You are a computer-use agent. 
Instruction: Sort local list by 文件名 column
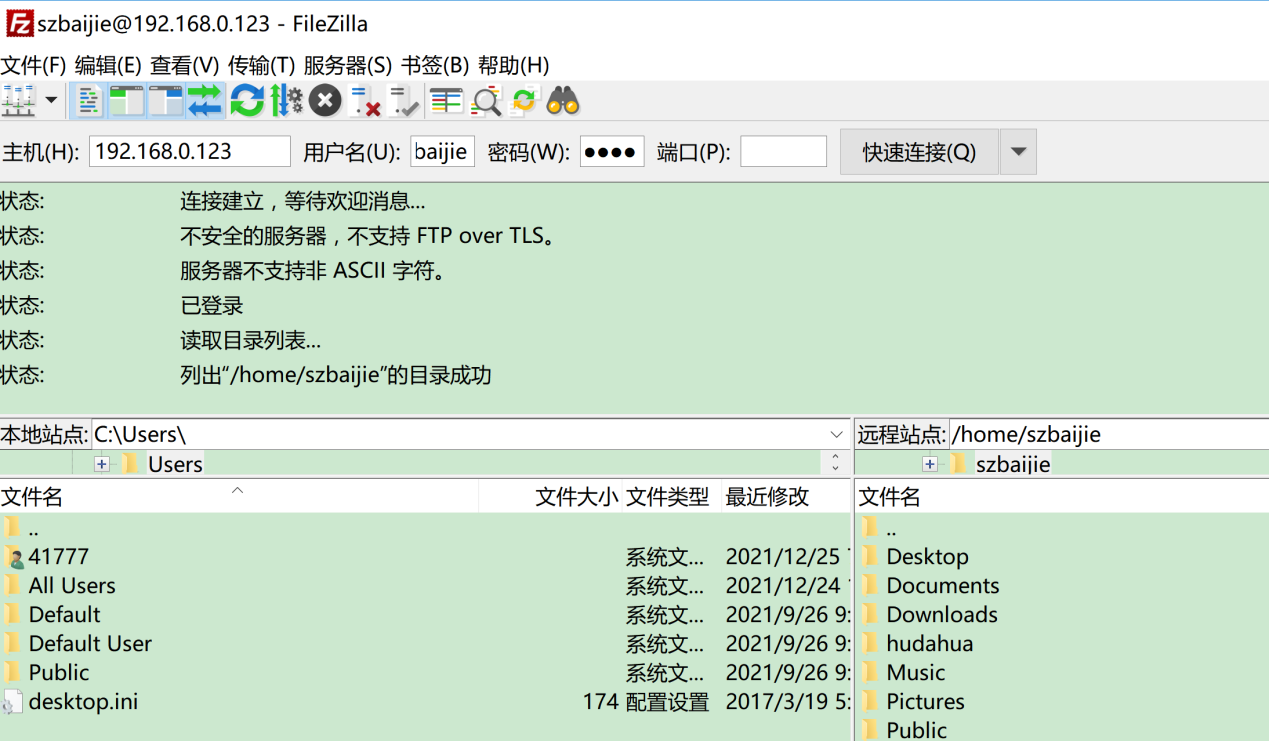239,497
